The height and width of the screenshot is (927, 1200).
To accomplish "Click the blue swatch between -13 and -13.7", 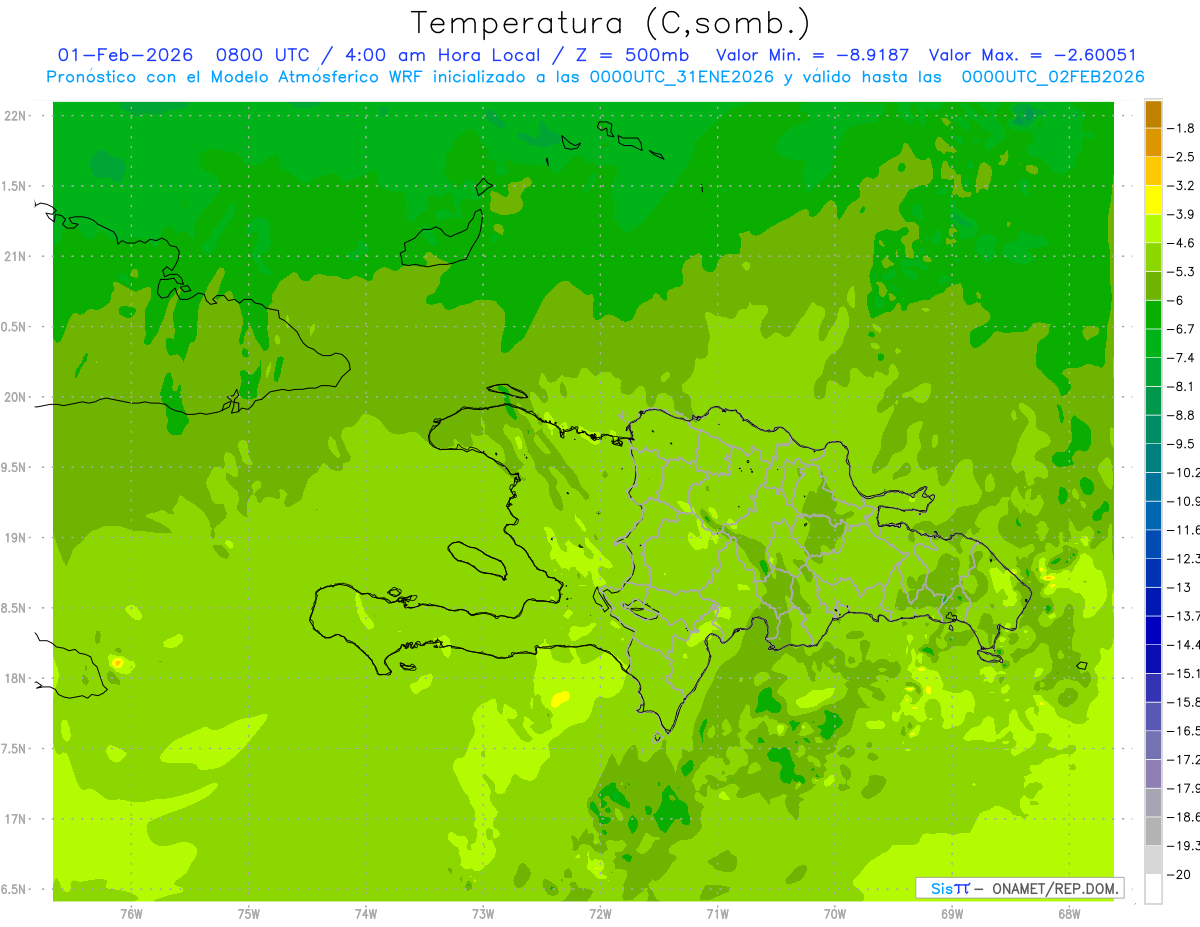I will click(x=1153, y=601).
